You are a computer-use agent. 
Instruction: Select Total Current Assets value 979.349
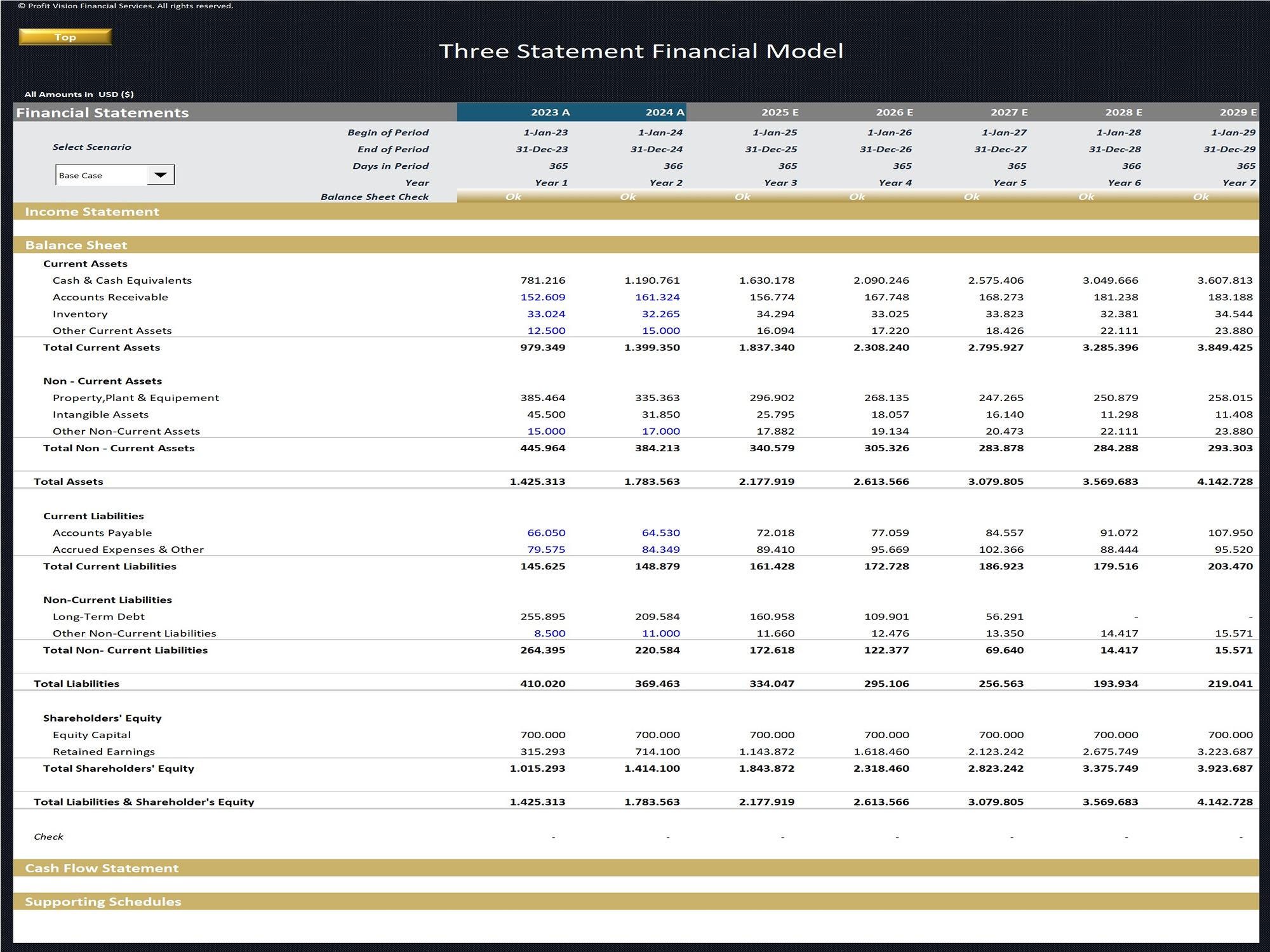click(x=543, y=348)
